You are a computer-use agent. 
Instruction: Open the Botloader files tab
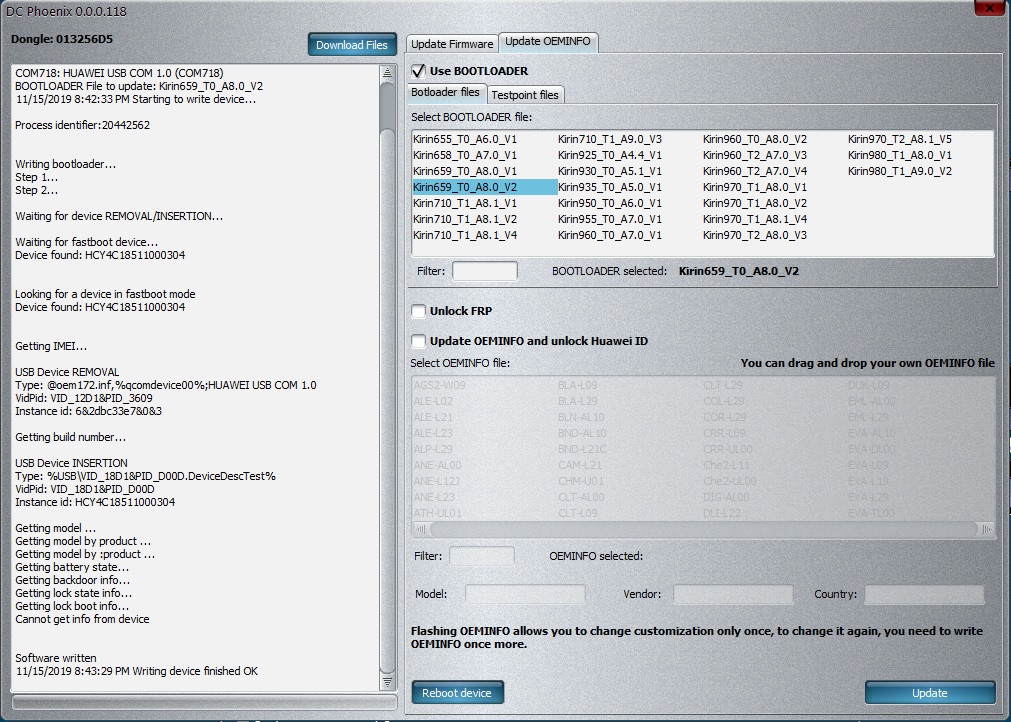(446, 92)
